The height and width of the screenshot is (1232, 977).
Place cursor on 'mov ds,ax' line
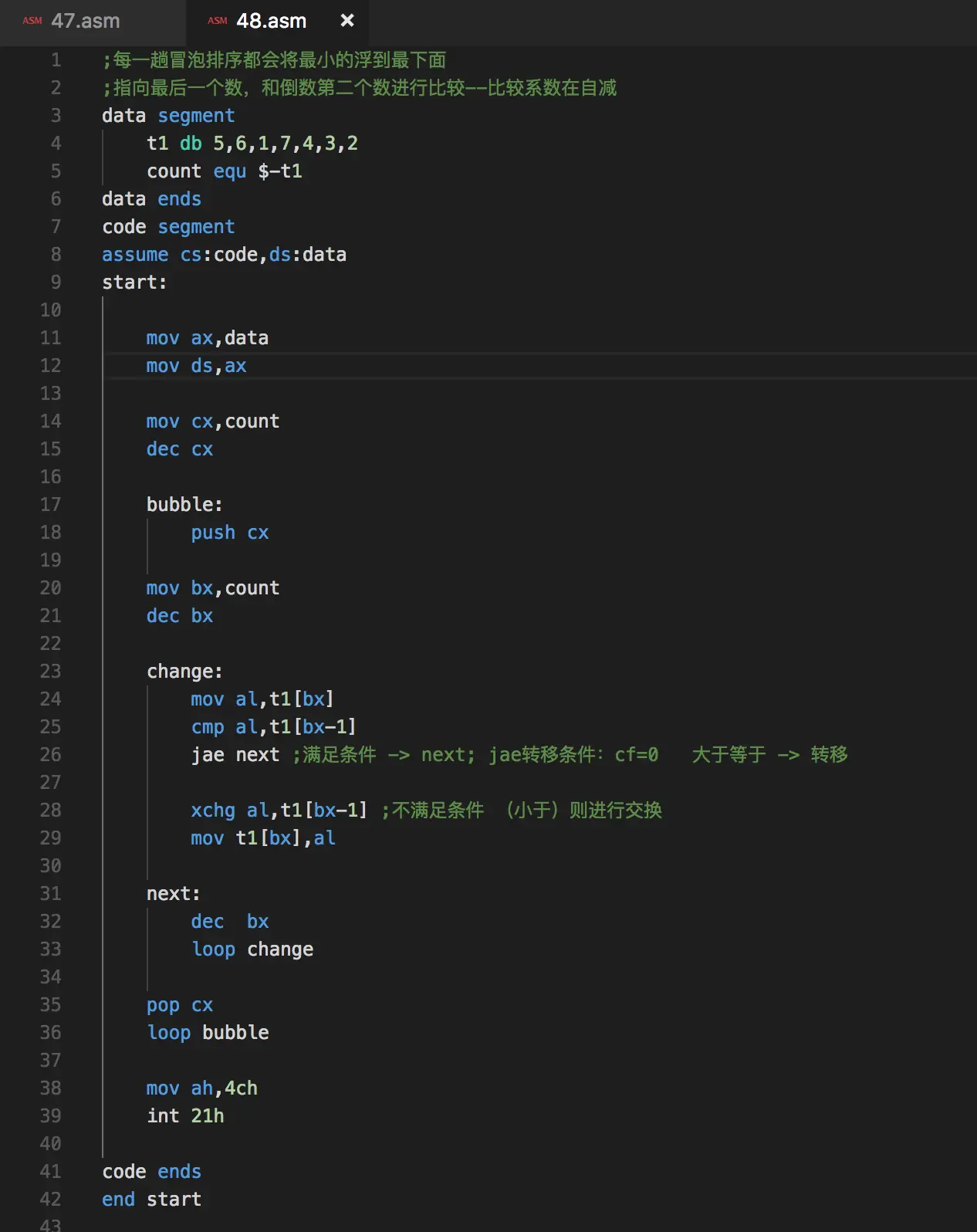pyautogui.click(x=197, y=366)
